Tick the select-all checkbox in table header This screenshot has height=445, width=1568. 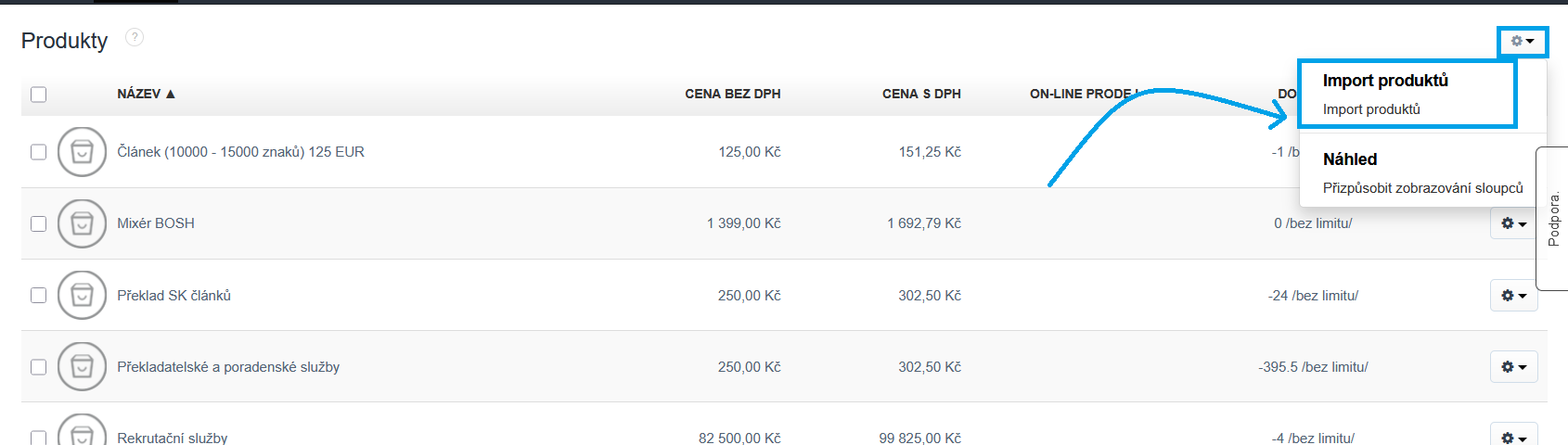tap(38, 95)
